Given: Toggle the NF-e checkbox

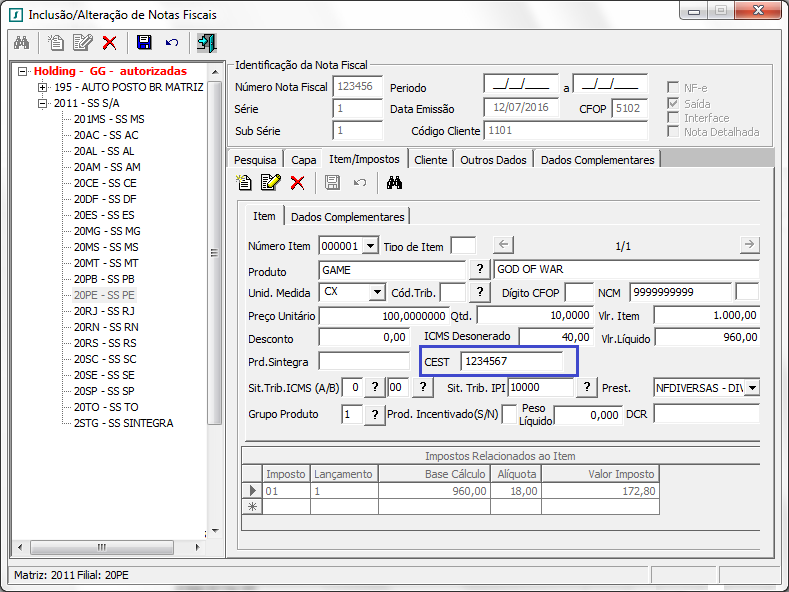Looking at the screenshot, I should [674, 87].
